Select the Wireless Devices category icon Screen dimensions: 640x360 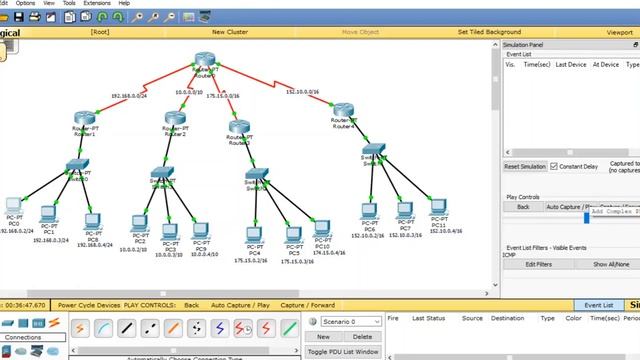(x=38, y=323)
